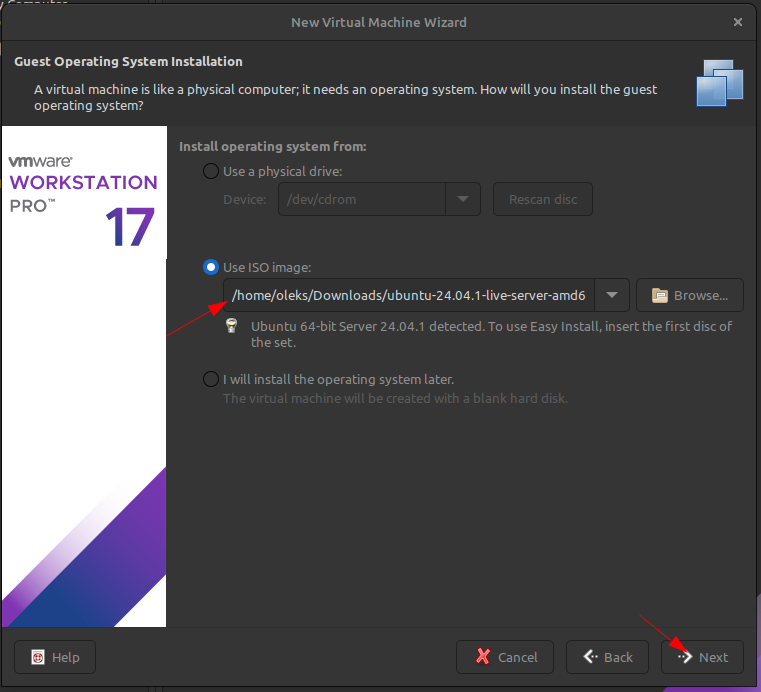The width and height of the screenshot is (761, 692).
Task: Select the 'Use ISO image' radio button
Action: click(x=210, y=267)
